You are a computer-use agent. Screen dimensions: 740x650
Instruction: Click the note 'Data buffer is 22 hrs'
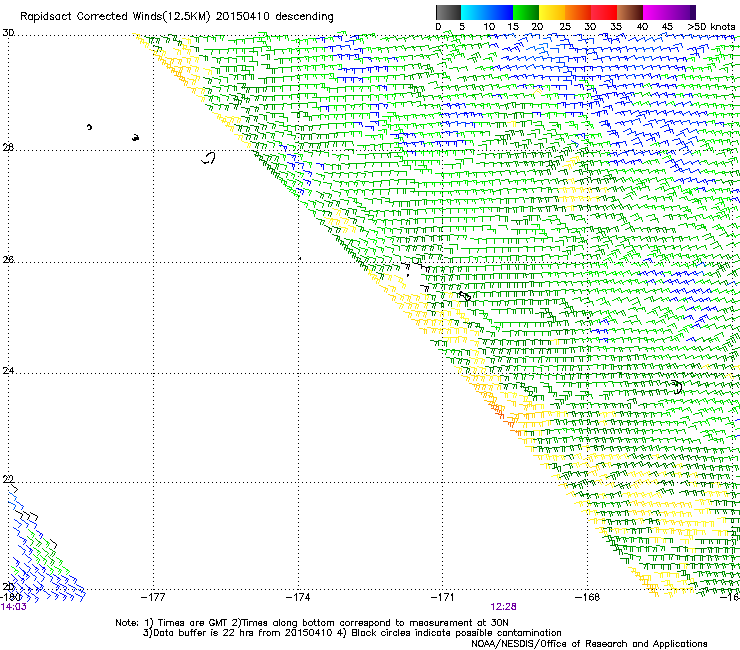(x=204, y=633)
